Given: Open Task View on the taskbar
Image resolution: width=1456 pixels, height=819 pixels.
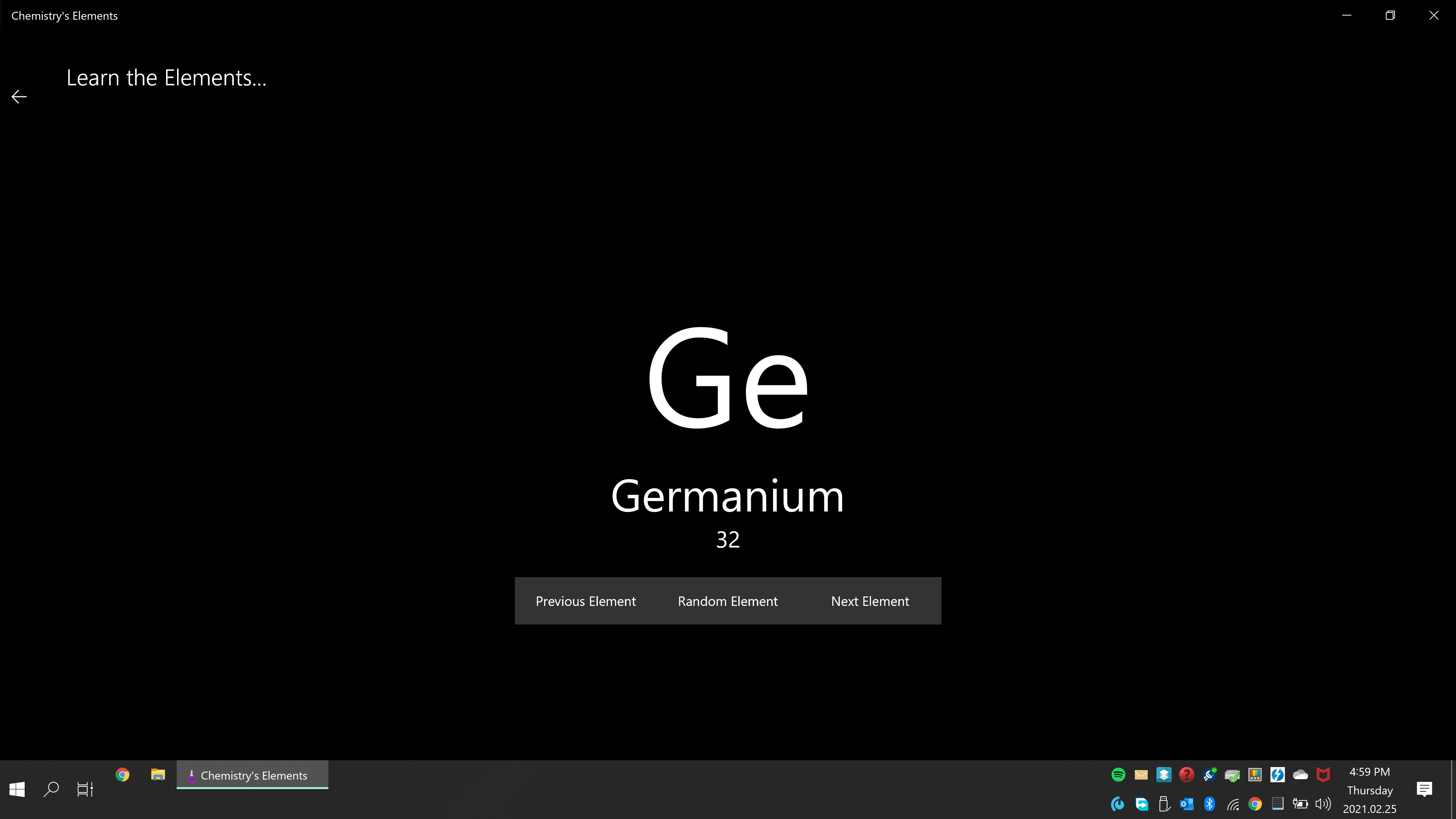Looking at the screenshot, I should pyautogui.click(x=85, y=789).
